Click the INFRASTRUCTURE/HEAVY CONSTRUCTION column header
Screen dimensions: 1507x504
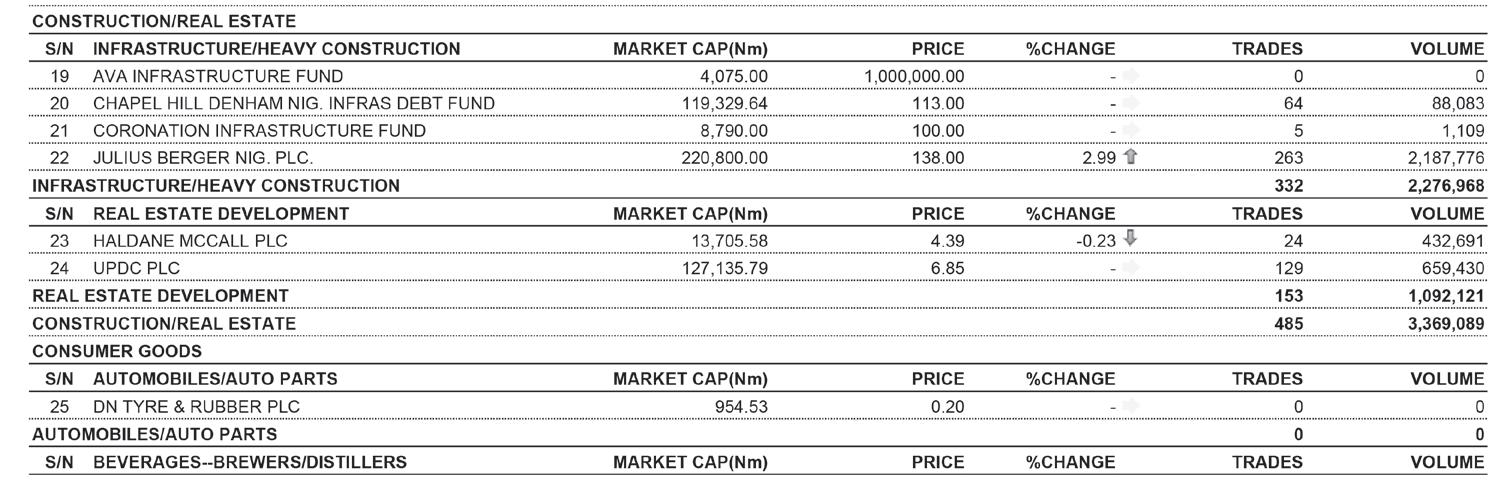click(277, 48)
